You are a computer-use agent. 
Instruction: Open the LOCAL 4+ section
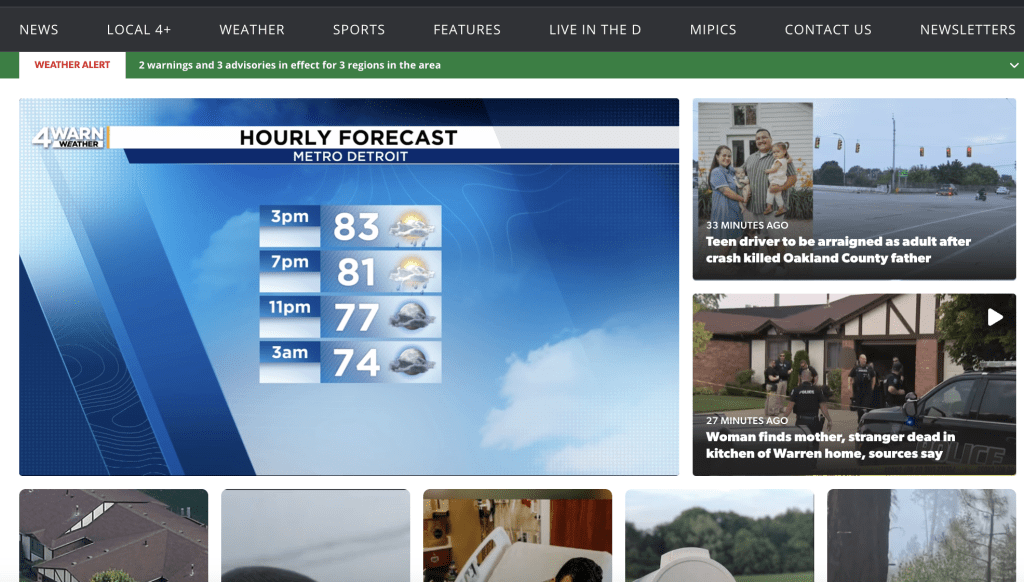[x=138, y=29]
